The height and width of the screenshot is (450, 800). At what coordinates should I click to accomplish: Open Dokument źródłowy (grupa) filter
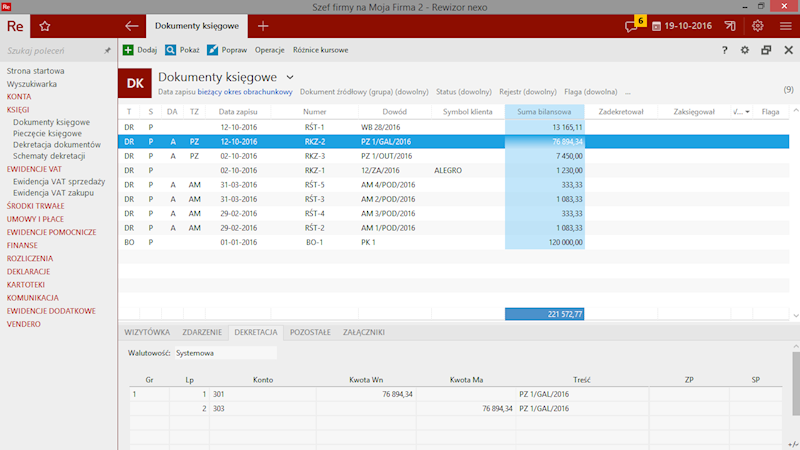[x=364, y=92]
